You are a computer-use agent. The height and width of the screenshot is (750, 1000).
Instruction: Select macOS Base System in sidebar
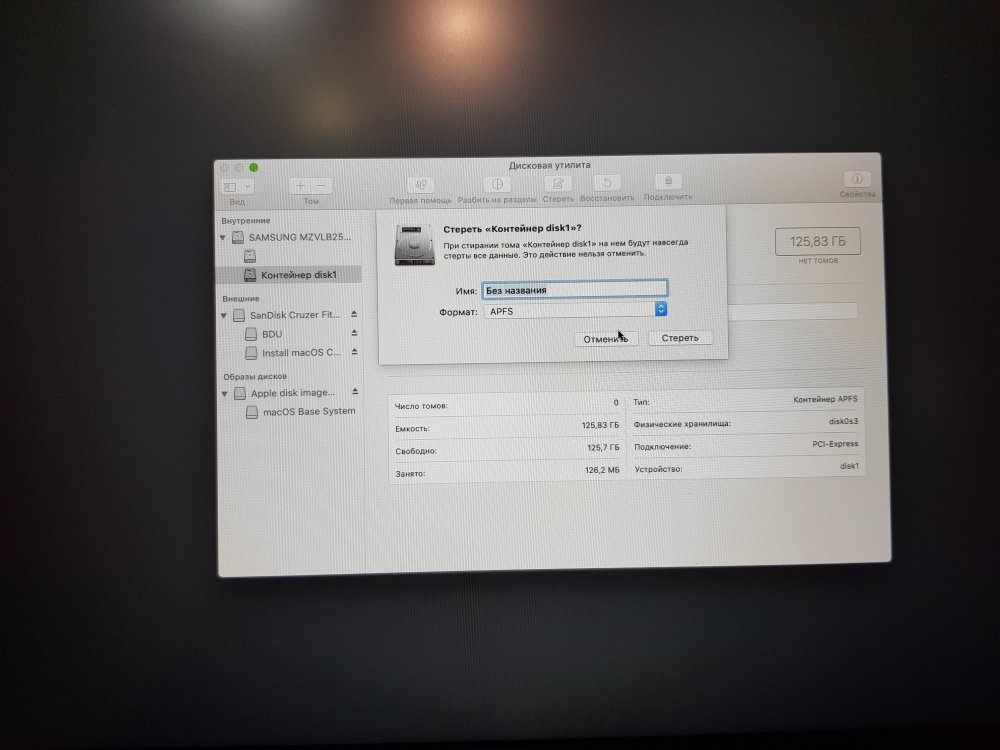click(x=308, y=412)
